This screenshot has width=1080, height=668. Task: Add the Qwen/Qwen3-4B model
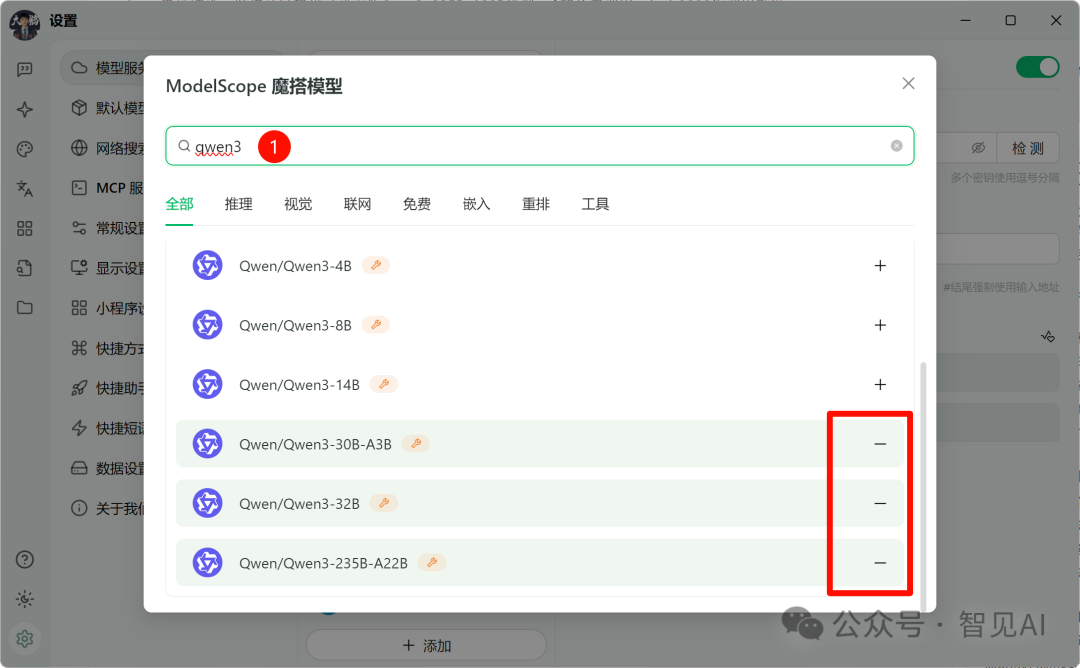[x=880, y=266]
